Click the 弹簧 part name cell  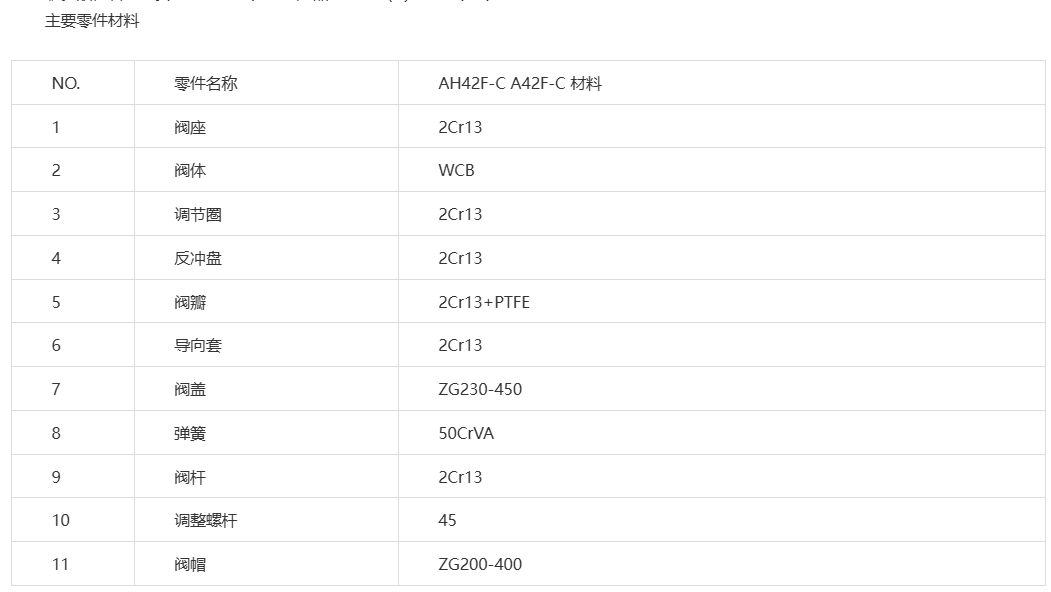(266, 433)
